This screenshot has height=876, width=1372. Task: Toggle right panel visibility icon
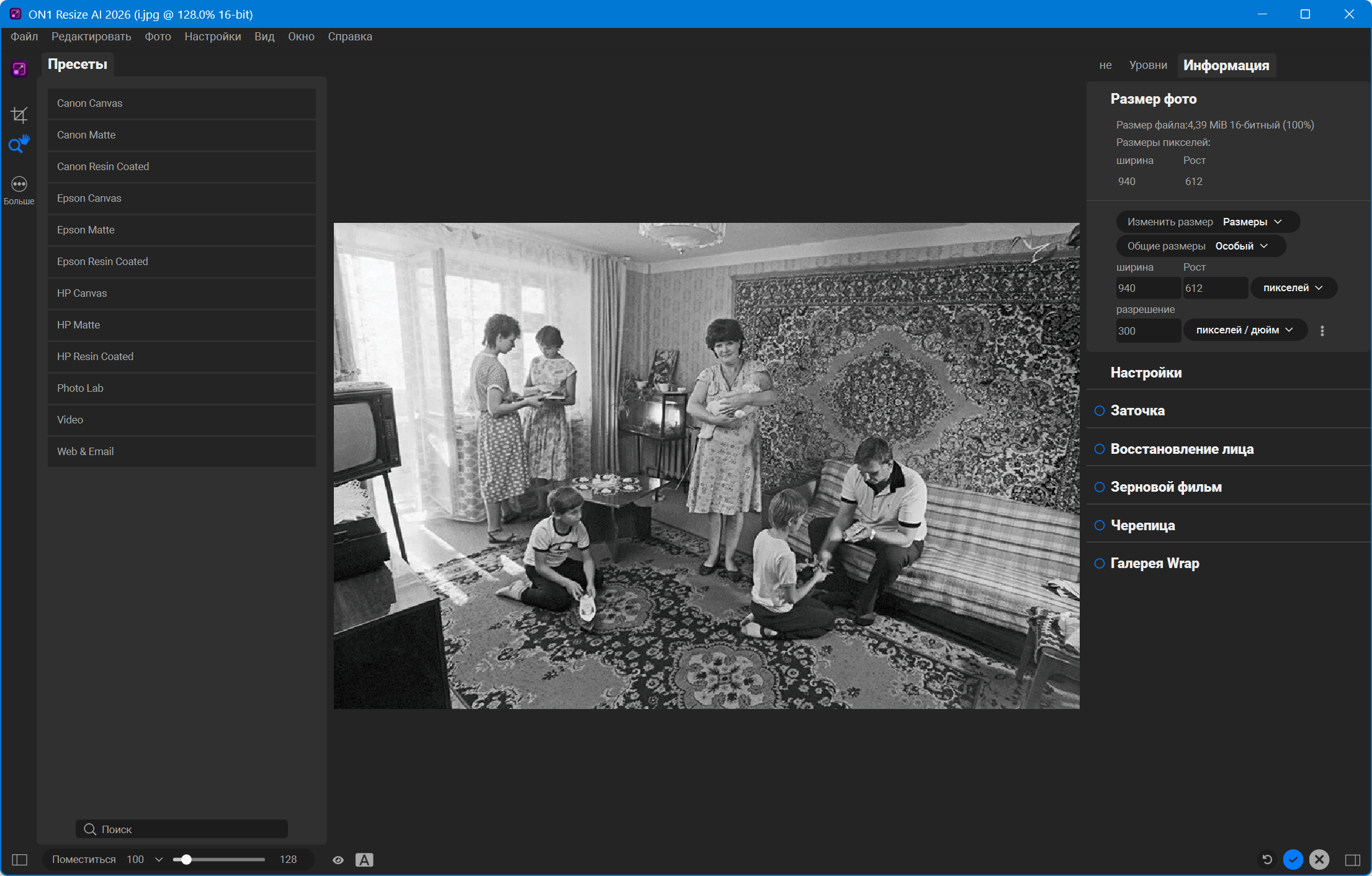[1353, 860]
